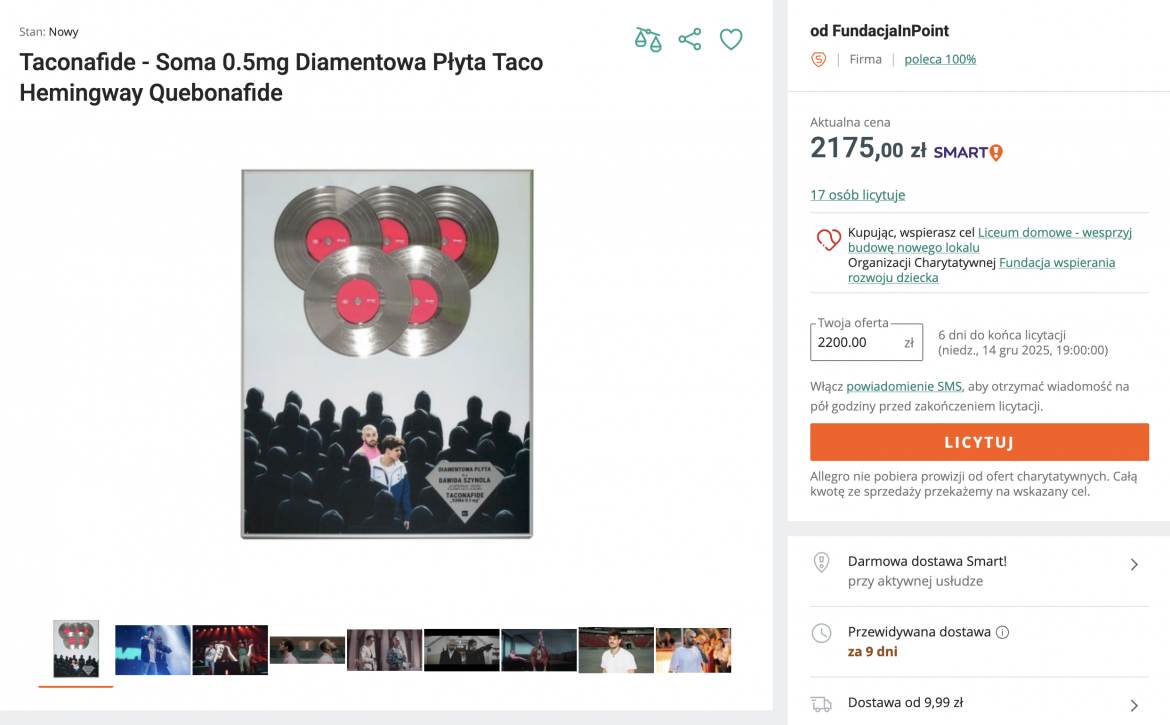Image resolution: width=1170 pixels, height=725 pixels.
Task: Open the 17 osób licytuje link
Action: click(x=857, y=195)
